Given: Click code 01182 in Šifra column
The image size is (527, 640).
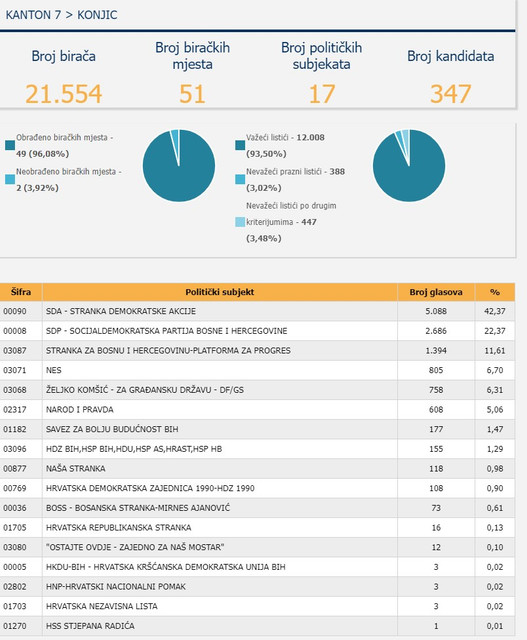Looking at the screenshot, I should pyautogui.click(x=15, y=429).
